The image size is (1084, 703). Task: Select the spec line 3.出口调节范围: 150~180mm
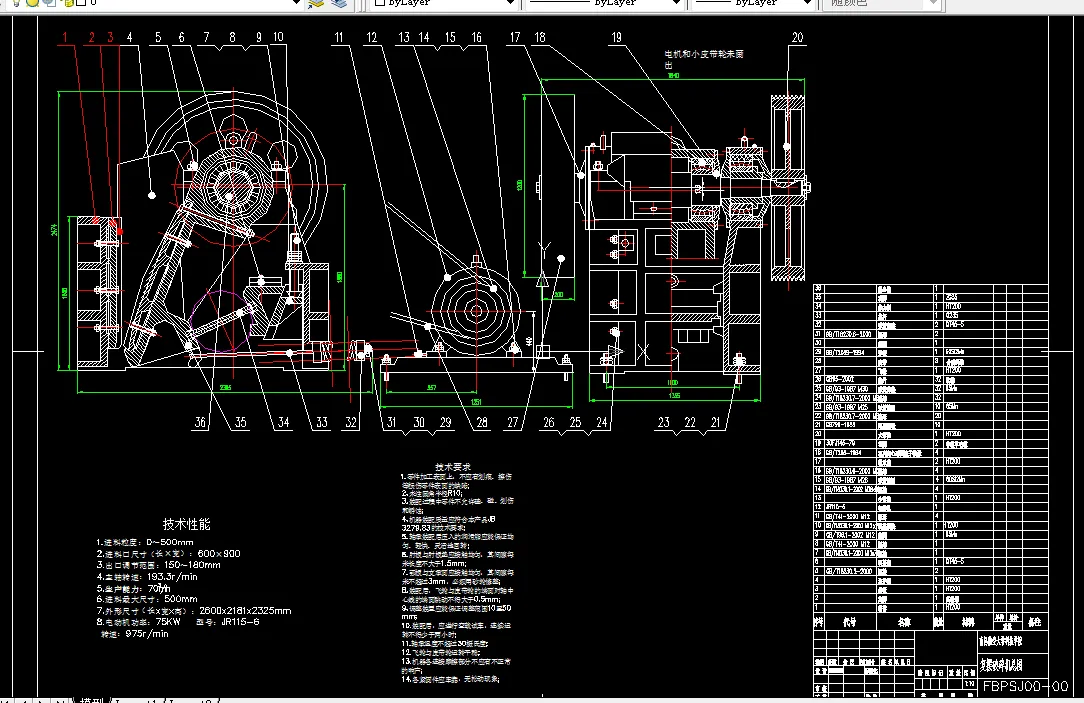(x=158, y=565)
